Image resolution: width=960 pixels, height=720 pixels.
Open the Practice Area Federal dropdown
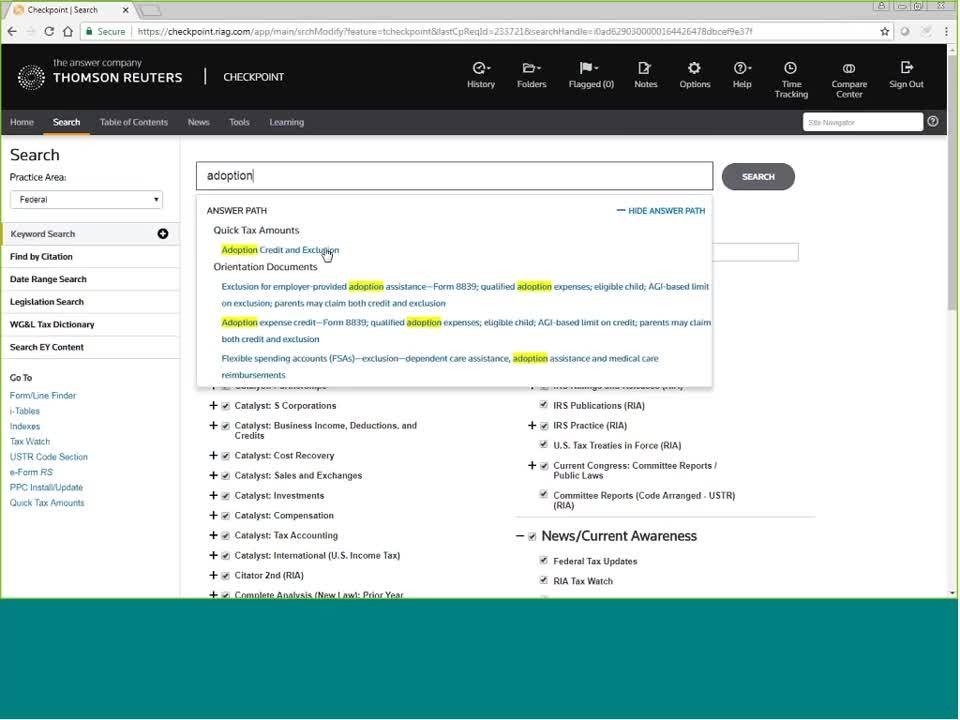pos(86,199)
